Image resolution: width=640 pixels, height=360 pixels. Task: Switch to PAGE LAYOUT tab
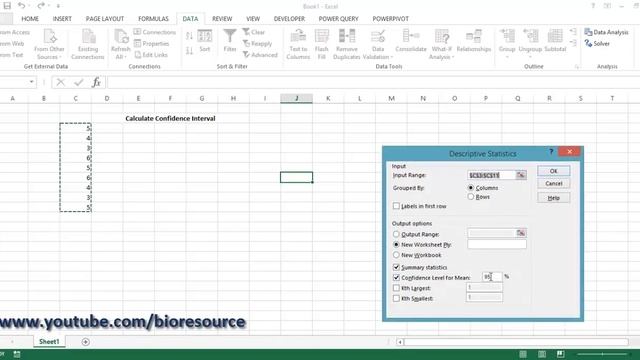(x=105, y=19)
